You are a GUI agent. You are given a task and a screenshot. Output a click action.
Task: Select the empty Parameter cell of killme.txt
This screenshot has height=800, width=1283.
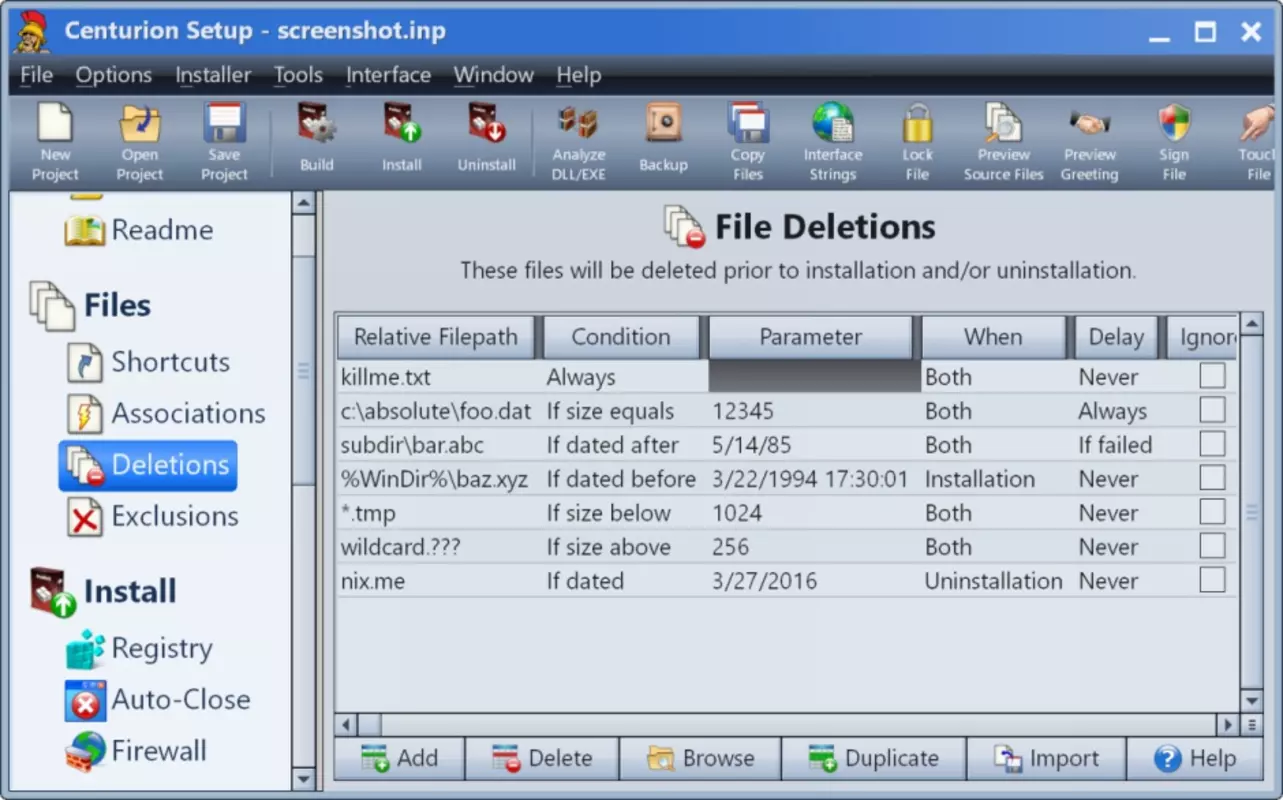814,376
